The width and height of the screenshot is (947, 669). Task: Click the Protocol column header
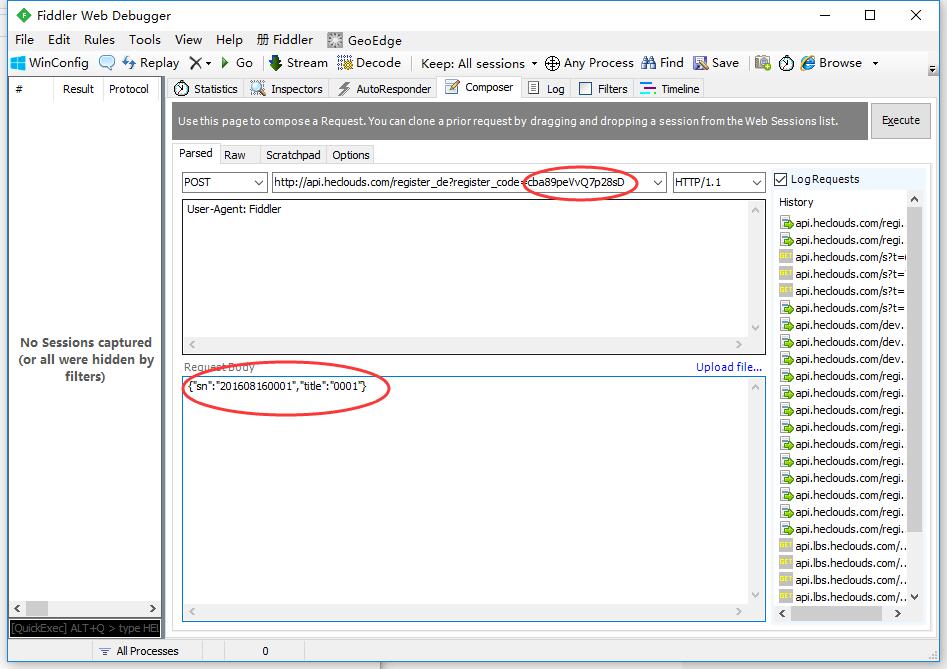(x=129, y=89)
